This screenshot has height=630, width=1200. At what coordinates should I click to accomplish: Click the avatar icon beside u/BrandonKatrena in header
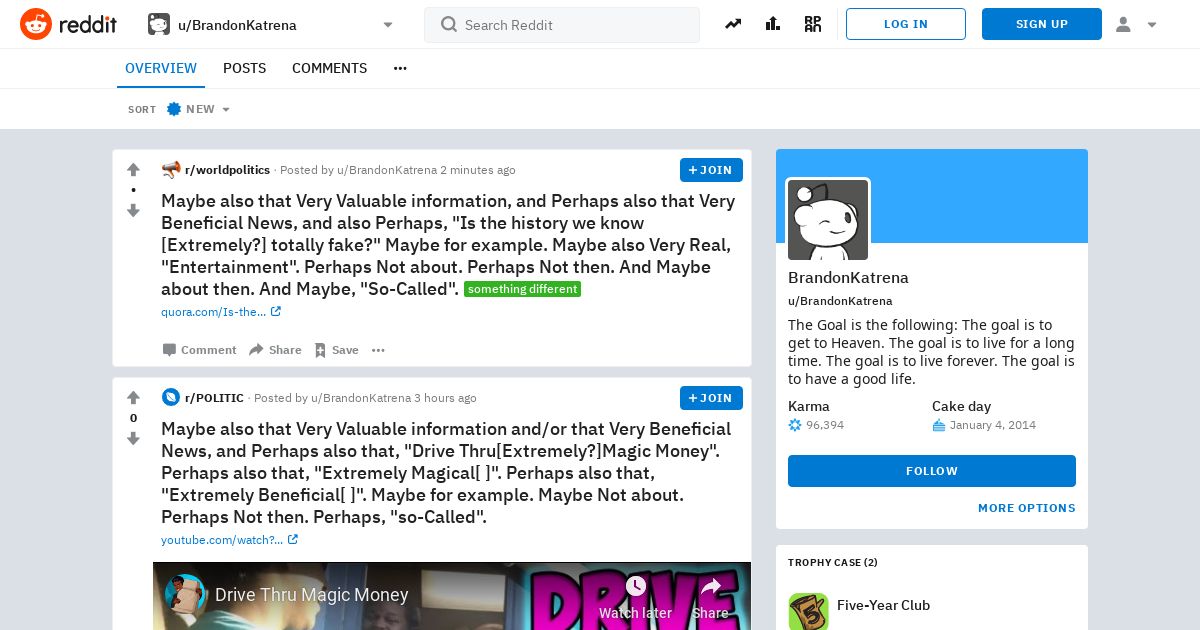point(159,24)
